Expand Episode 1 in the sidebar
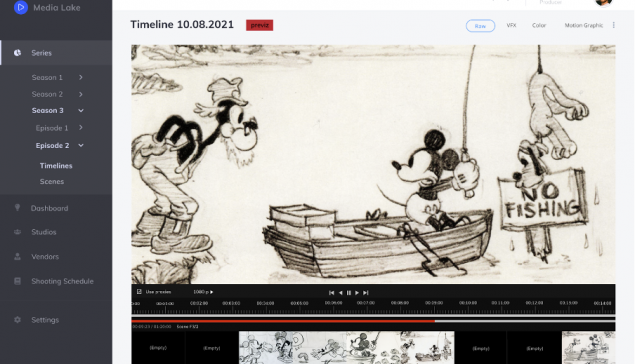635x364 pixels. [x=81, y=128]
